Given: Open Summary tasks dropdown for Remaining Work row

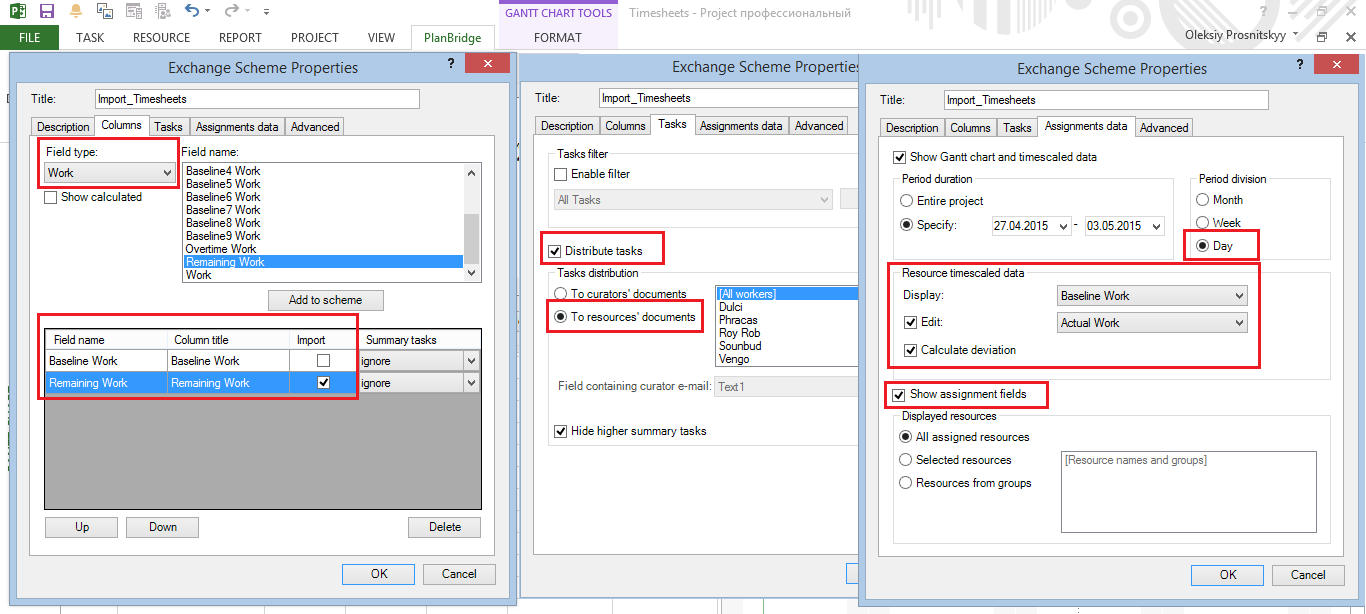Looking at the screenshot, I should coord(471,383).
